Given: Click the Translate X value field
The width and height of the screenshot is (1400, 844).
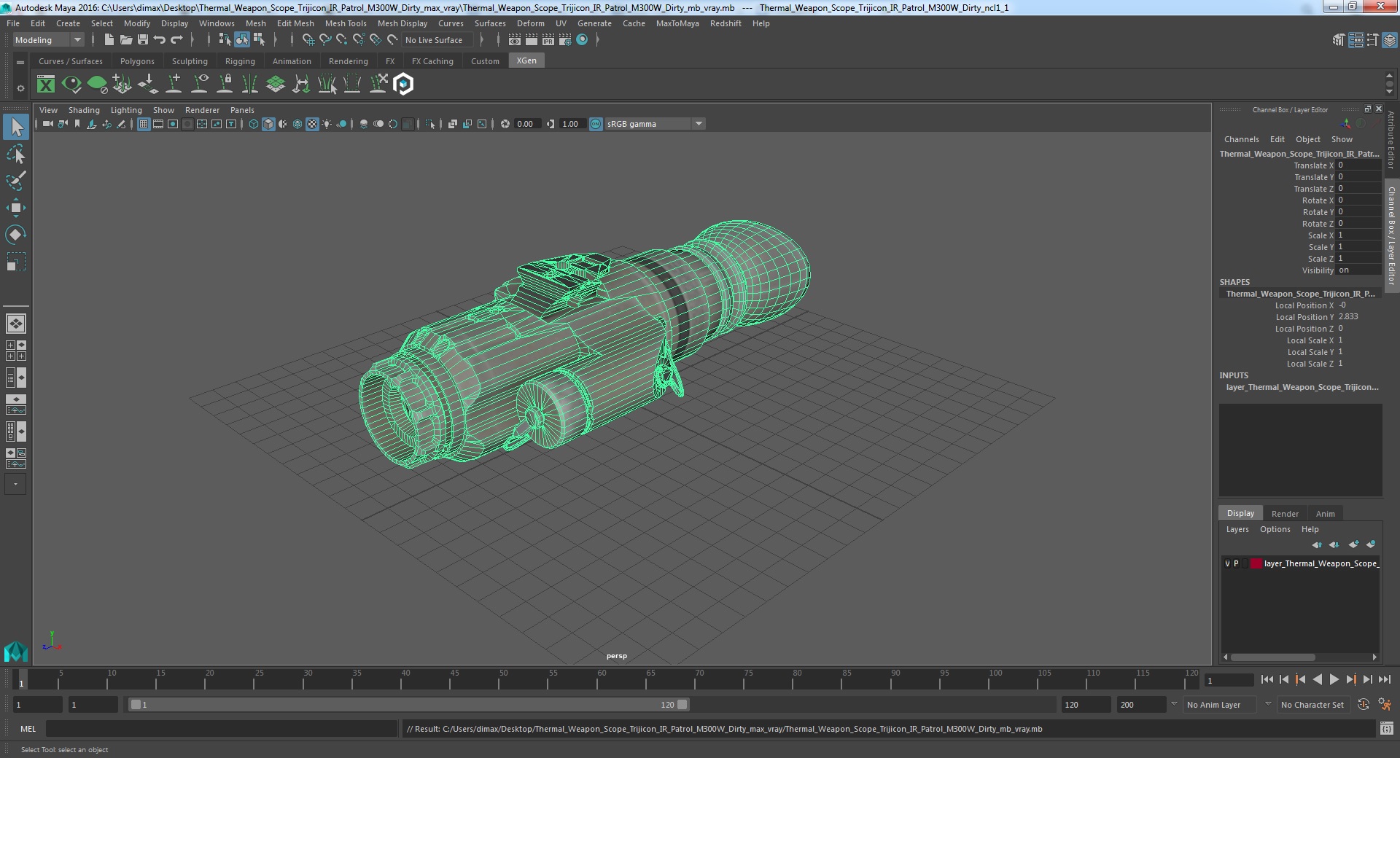Looking at the screenshot, I should tap(1358, 165).
